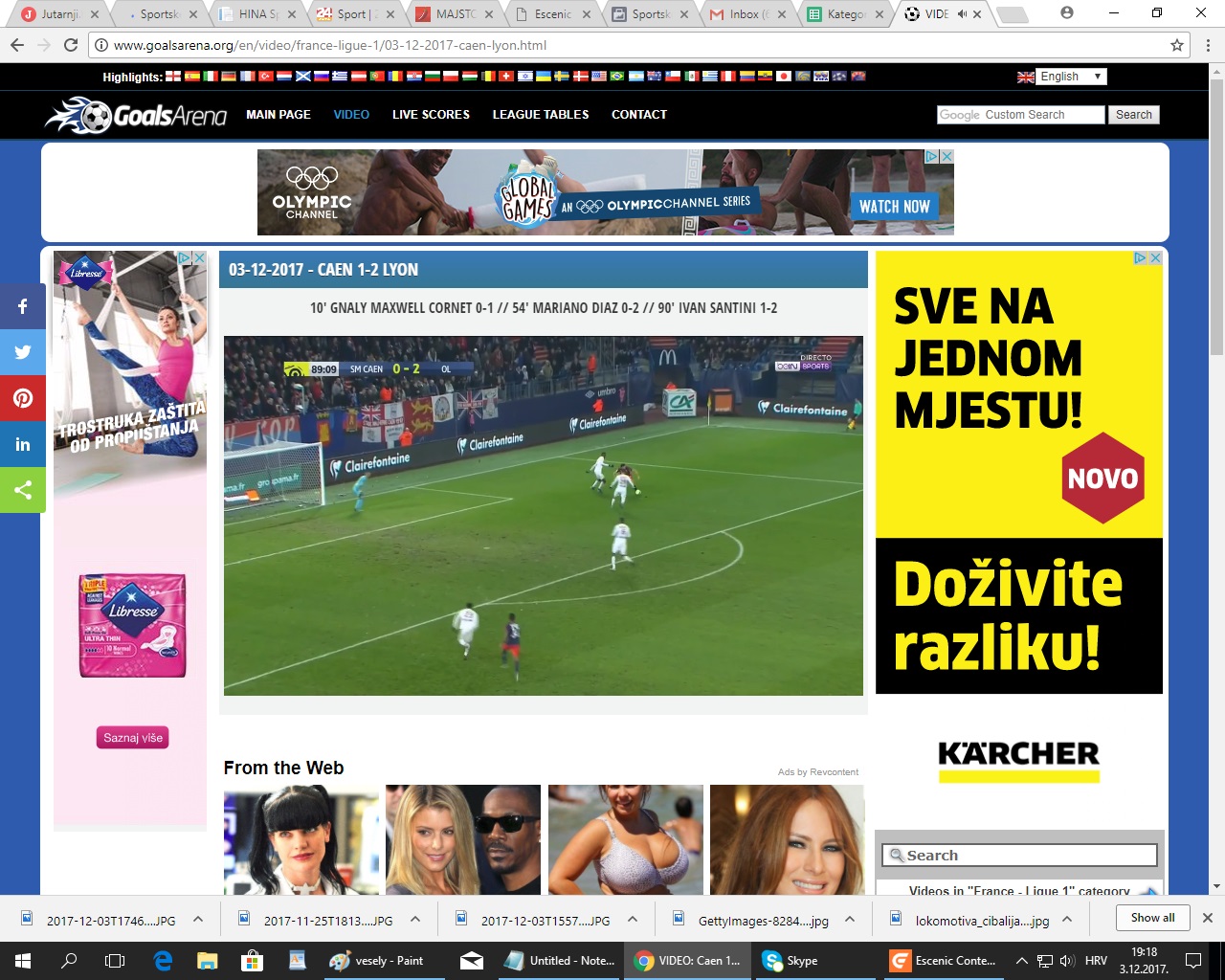Open Skype from the taskbar
Viewport: 1225px width, 980px height.
coord(791,961)
